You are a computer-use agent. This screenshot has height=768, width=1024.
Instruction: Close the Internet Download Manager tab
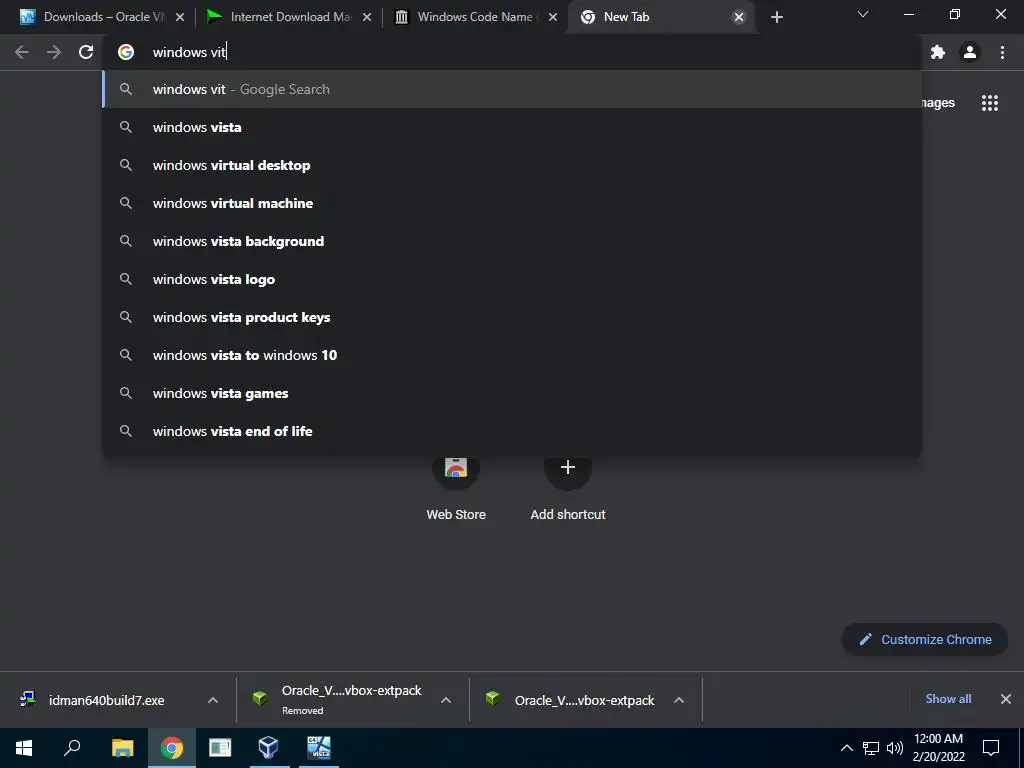[367, 17]
